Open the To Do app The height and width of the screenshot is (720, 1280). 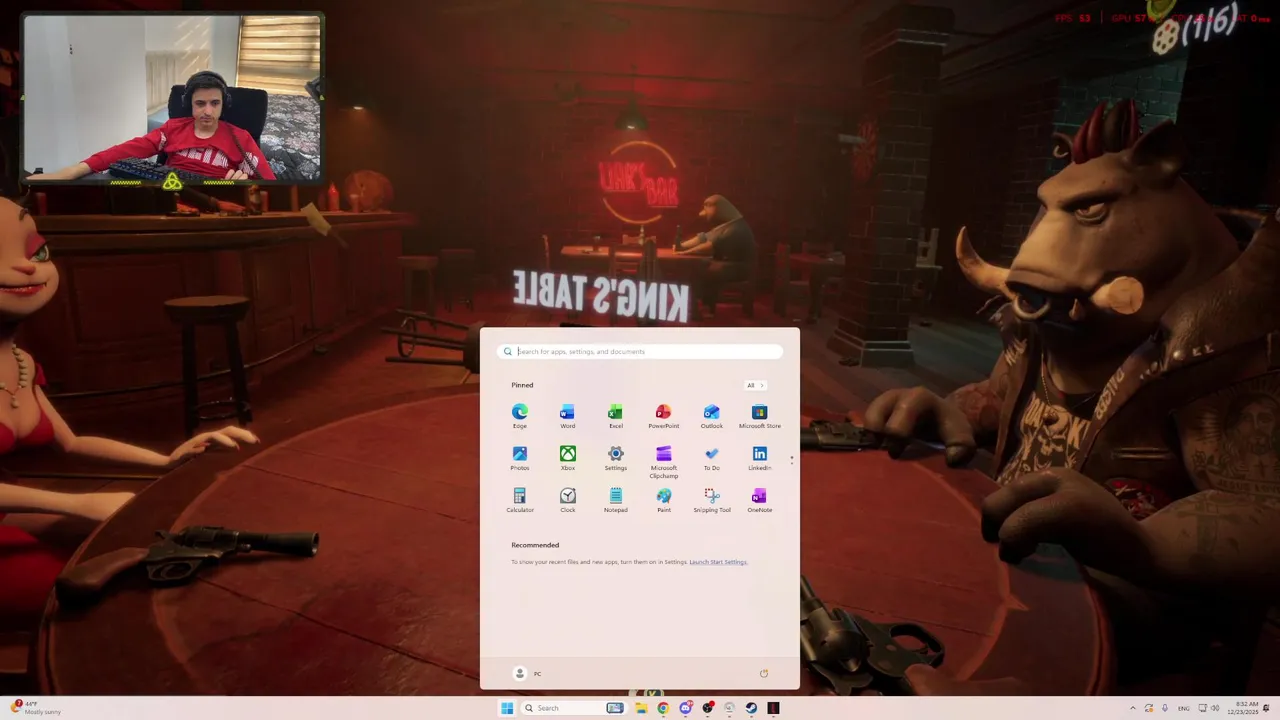711,459
